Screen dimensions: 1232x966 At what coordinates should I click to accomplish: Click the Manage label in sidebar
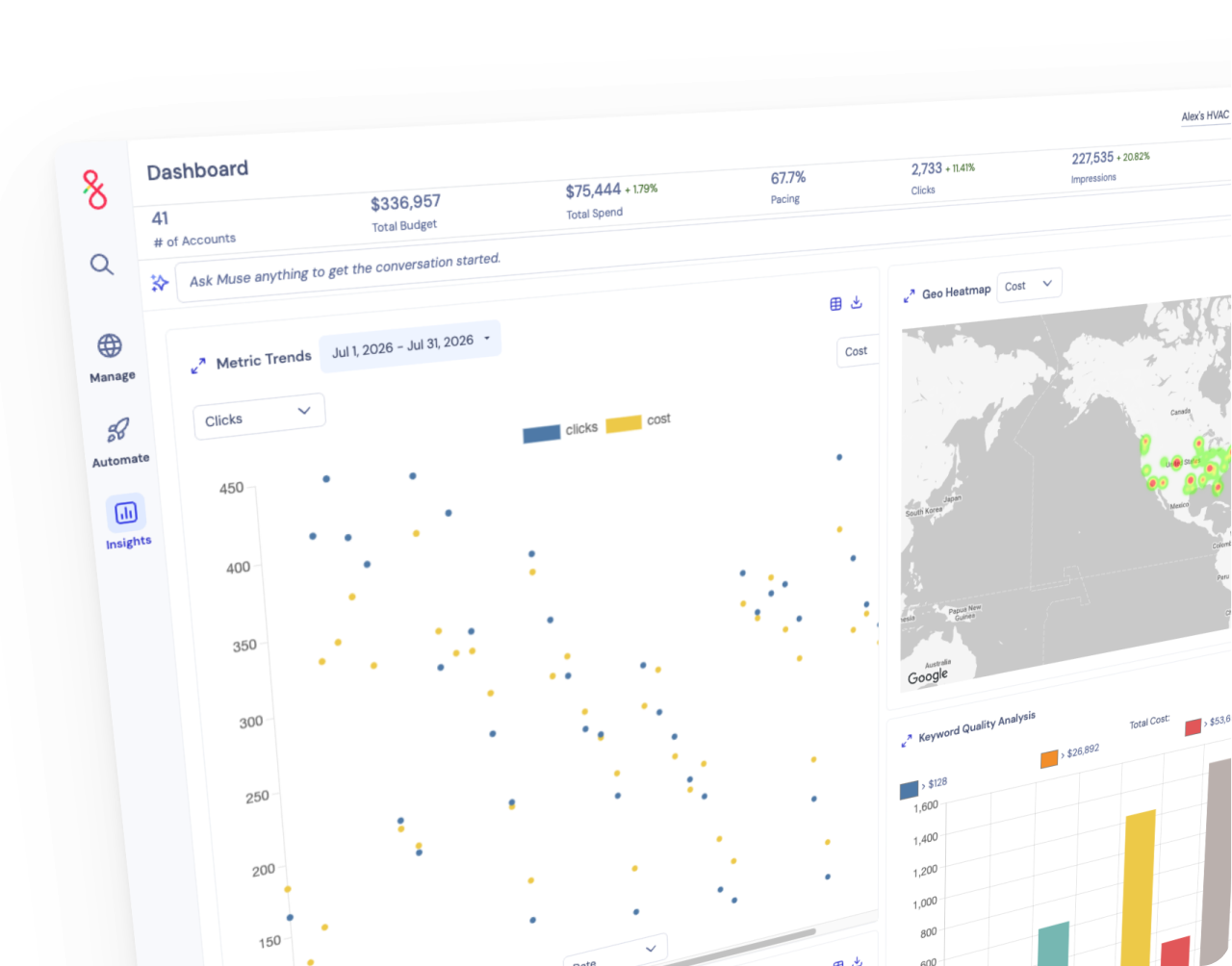click(x=113, y=376)
